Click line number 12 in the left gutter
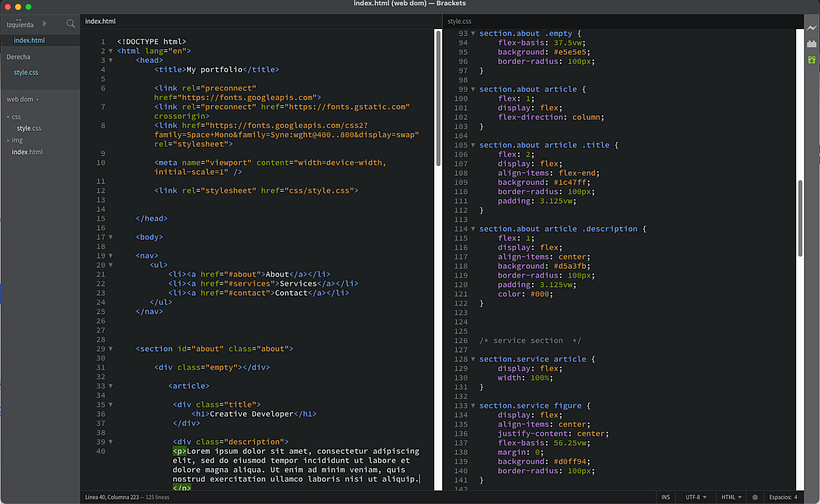 click(x=101, y=191)
